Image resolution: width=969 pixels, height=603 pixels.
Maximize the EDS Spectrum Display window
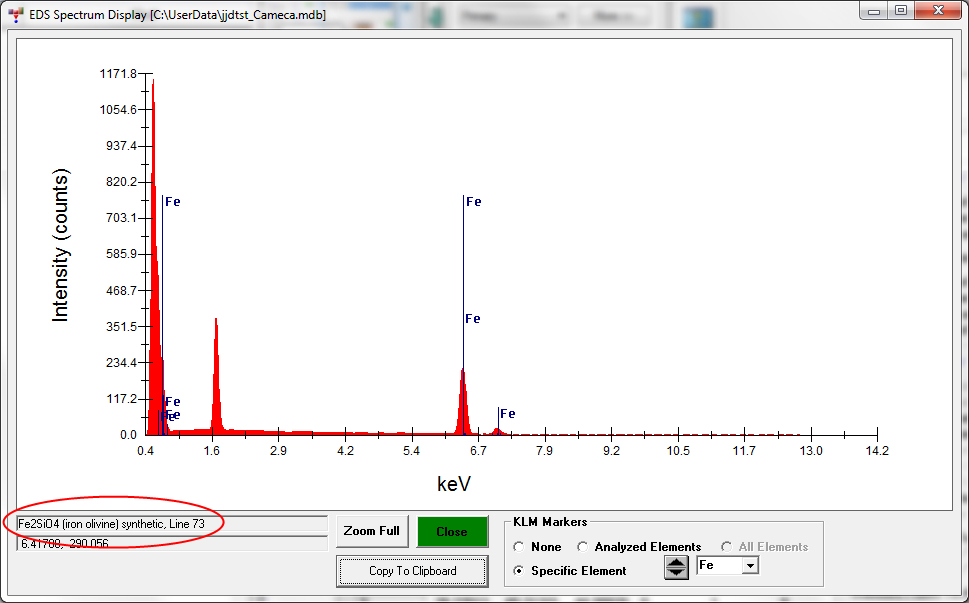click(x=900, y=10)
